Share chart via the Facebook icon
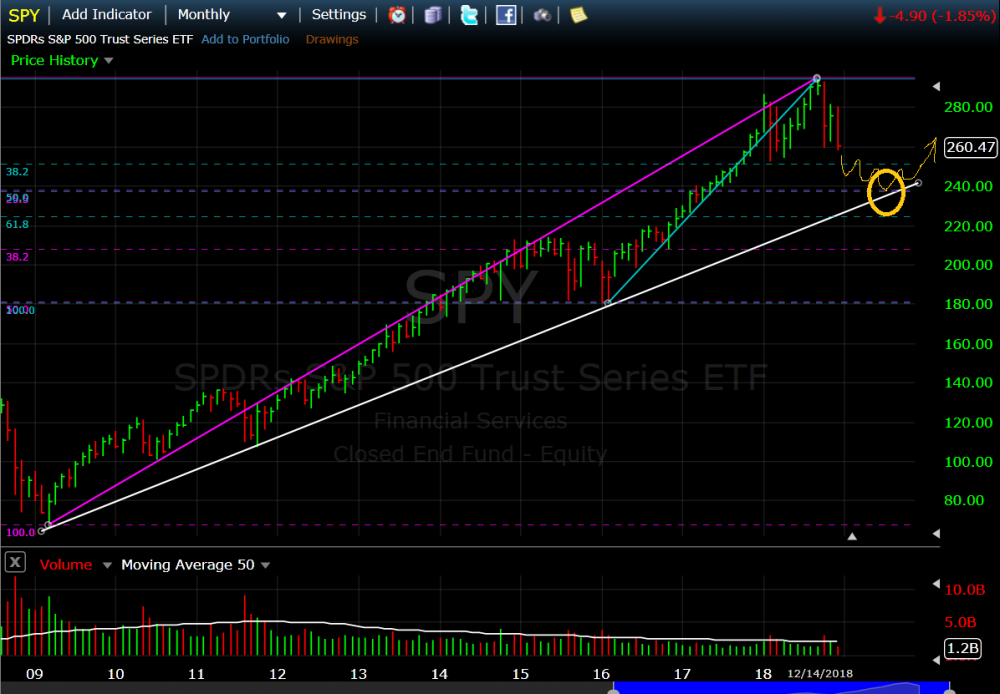This screenshot has width=1000, height=694. pyautogui.click(x=506, y=15)
